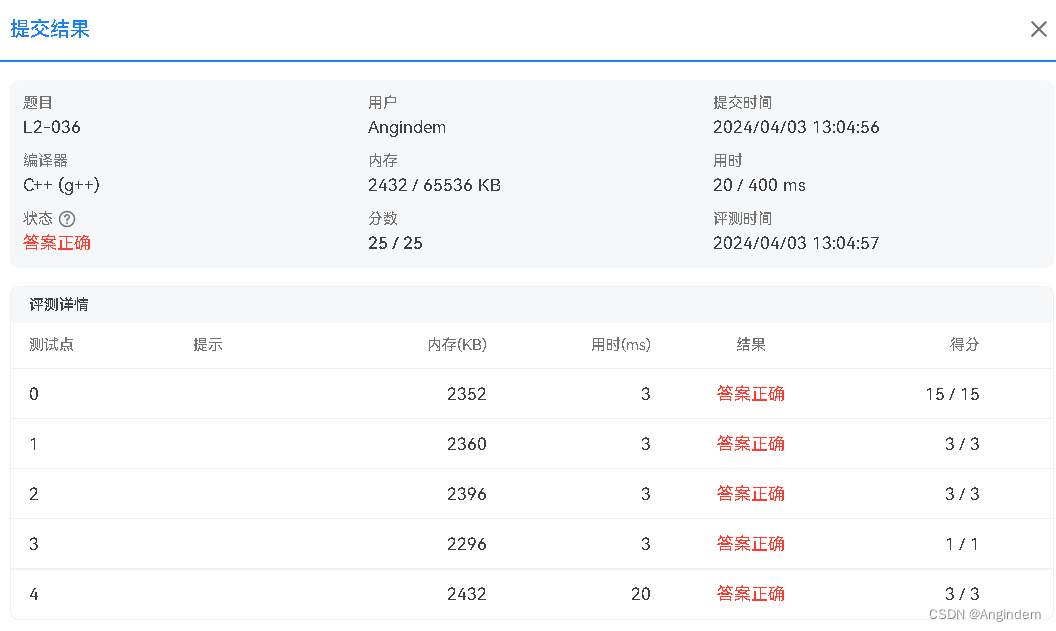This screenshot has width=1056, height=631.
Task: Click the red 答案正确 overall status
Action: coord(57,243)
